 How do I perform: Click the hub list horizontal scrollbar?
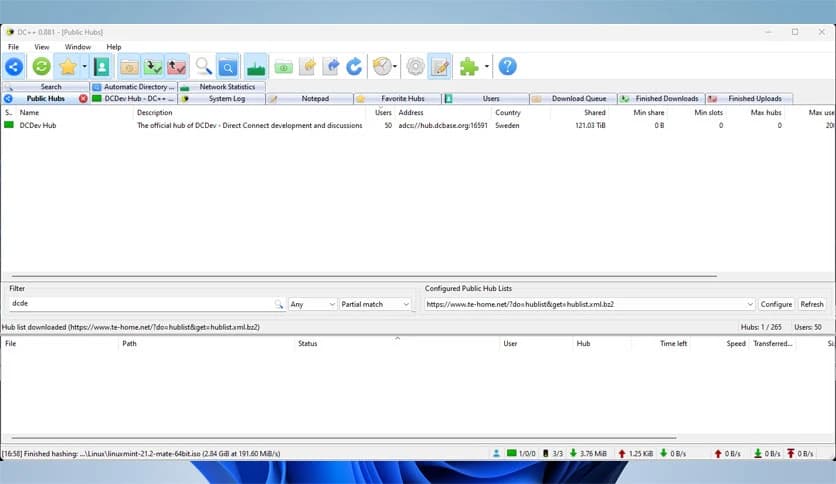click(364, 276)
